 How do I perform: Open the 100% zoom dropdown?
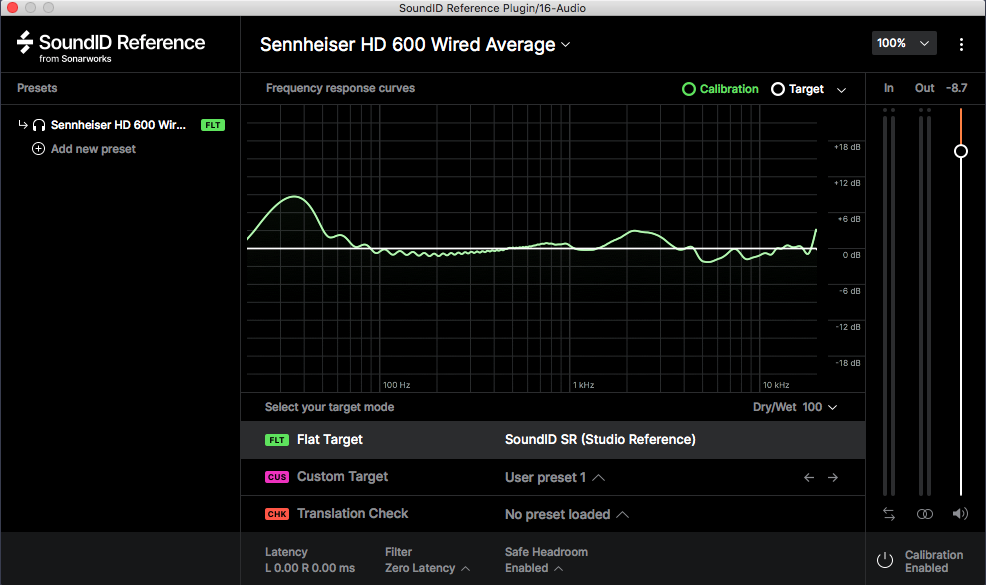904,43
